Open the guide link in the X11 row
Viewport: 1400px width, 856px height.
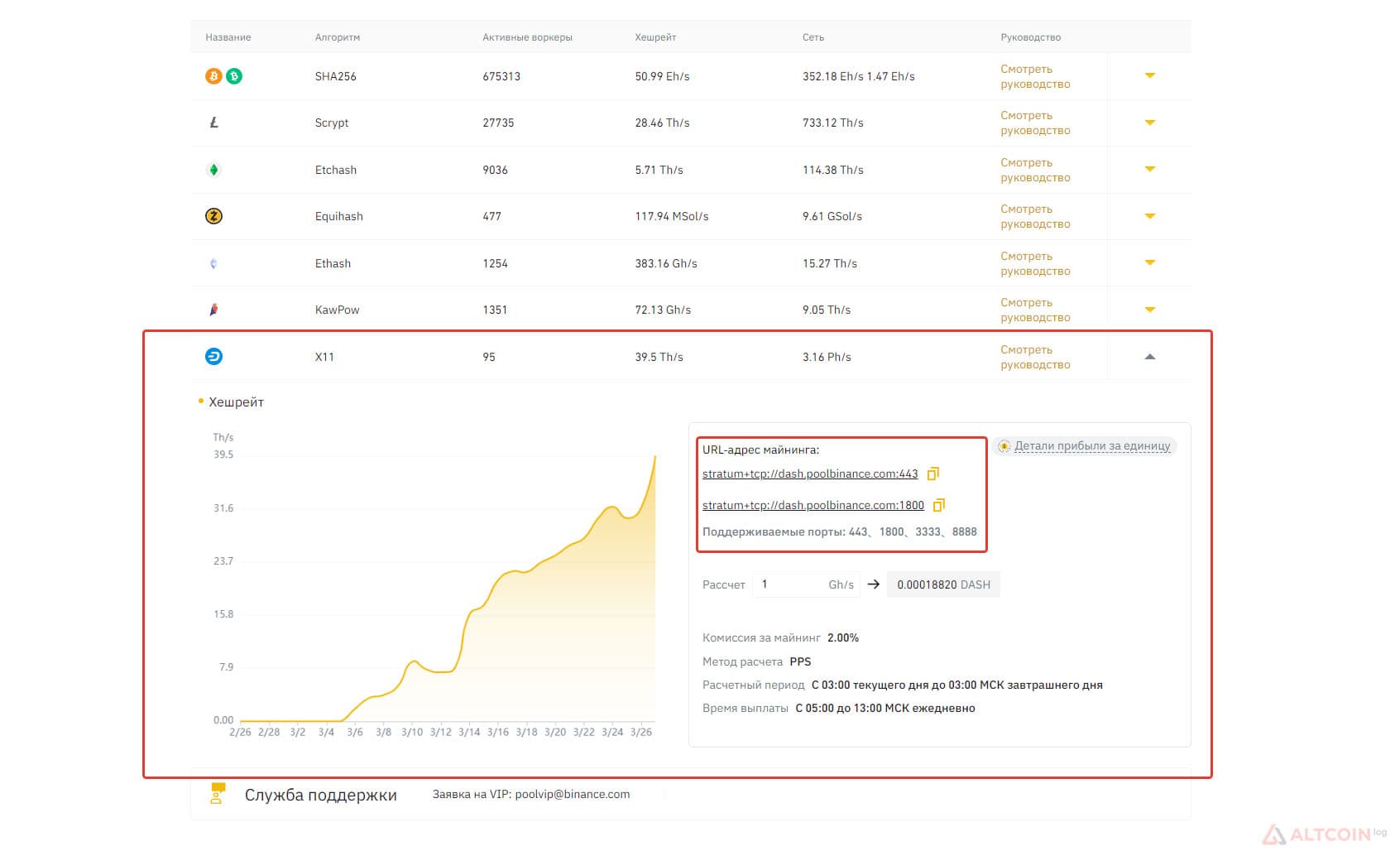coord(1035,357)
